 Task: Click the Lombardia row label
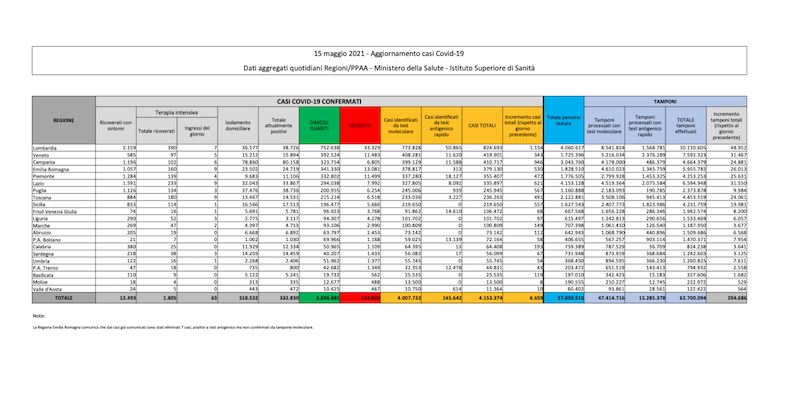coord(46,146)
